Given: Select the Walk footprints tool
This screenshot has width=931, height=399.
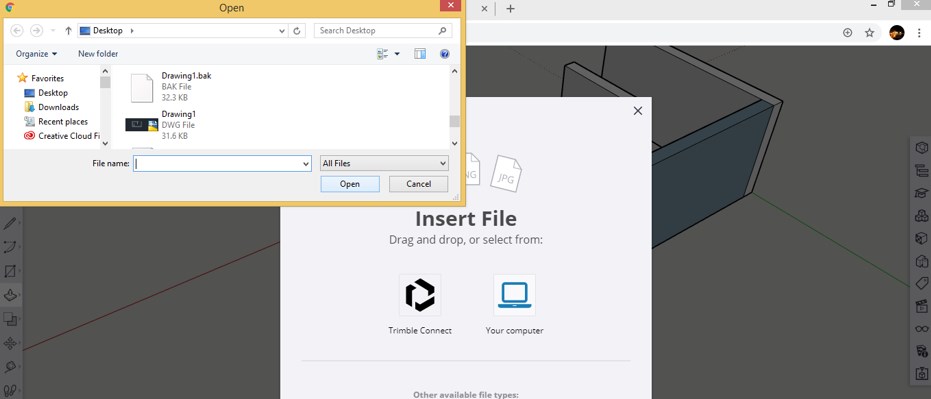Looking at the screenshot, I should click(10, 391).
